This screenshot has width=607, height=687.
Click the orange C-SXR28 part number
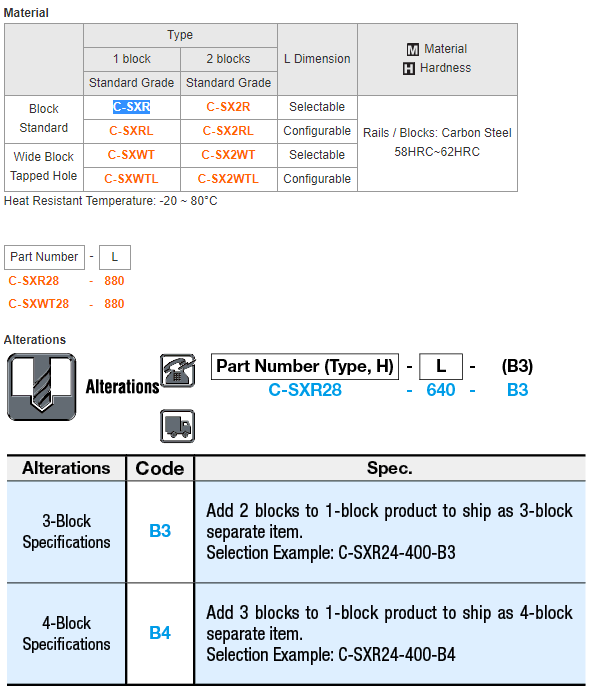[34, 281]
